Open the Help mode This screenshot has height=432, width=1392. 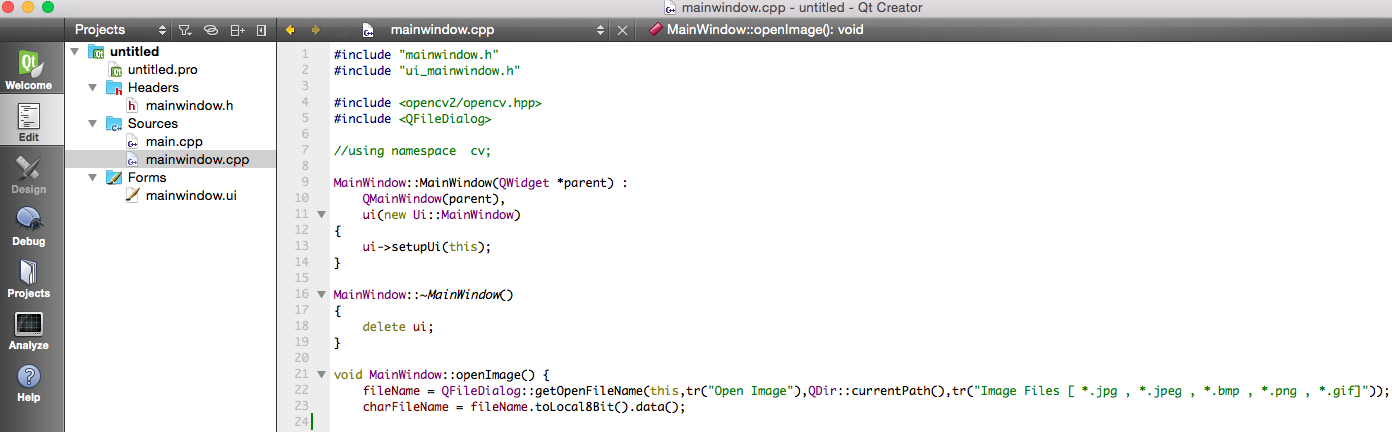28,383
